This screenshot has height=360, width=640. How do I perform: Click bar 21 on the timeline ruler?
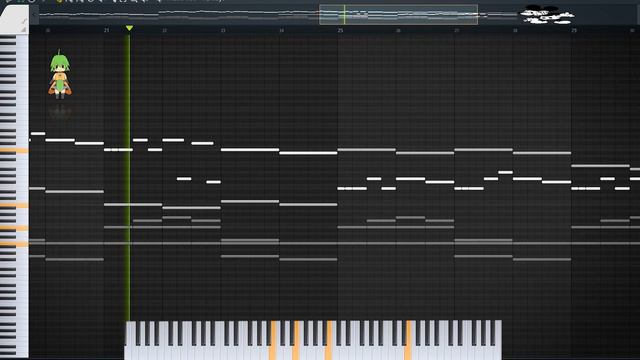coord(107,31)
